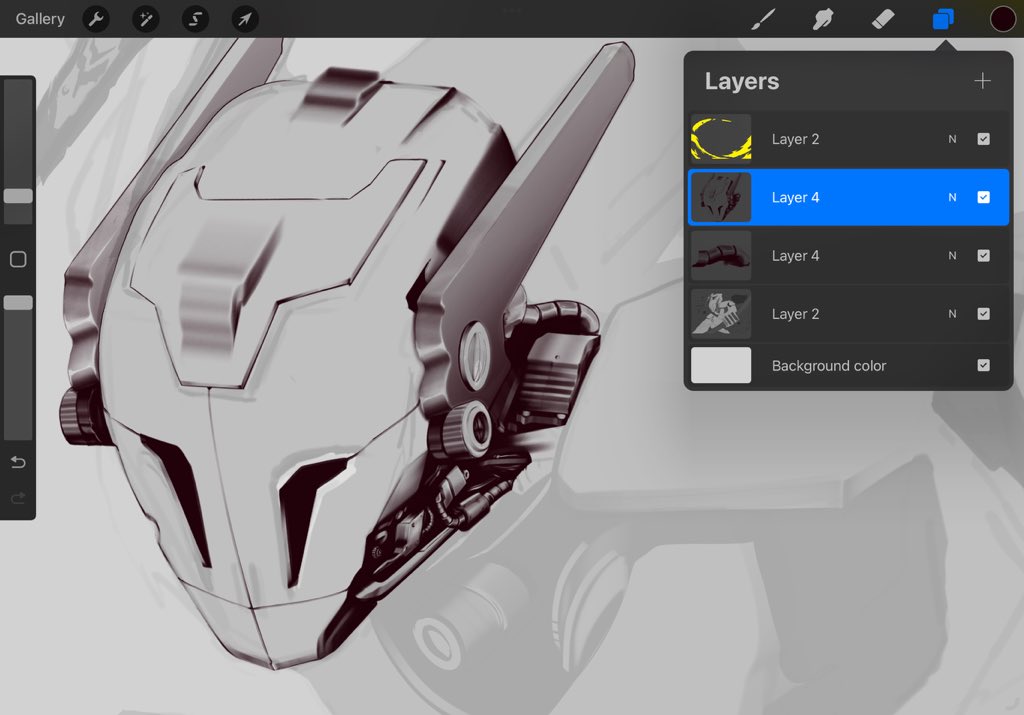Image resolution: width=1024 pixels, height=715 pixels.
Task: Open blend mode N for unselected Layer 4
Action: pyautogui.click(x=952, y=255)
